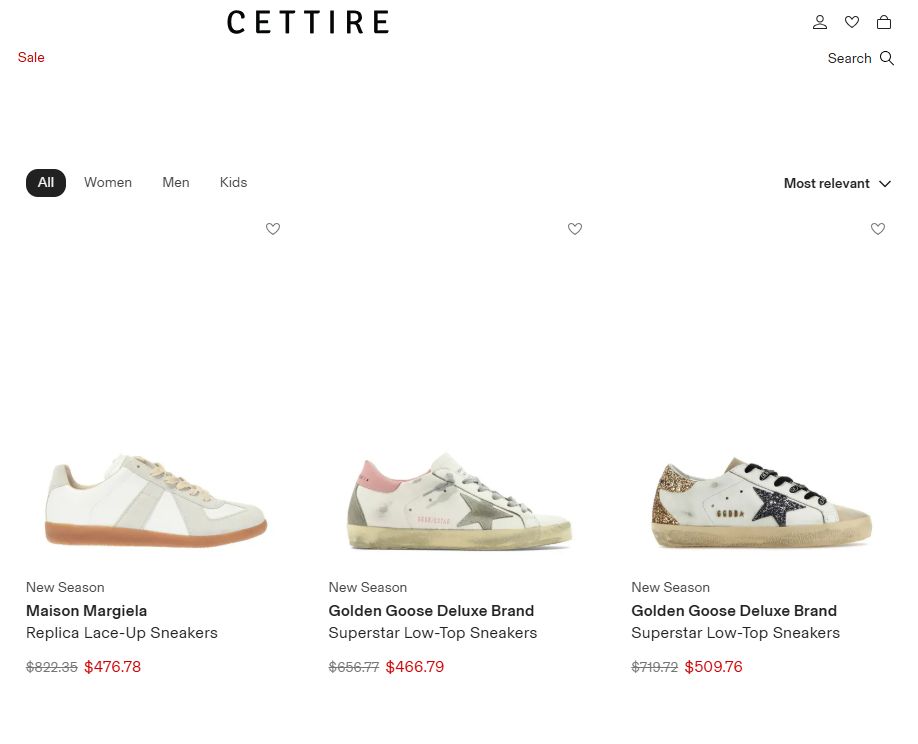
Task: Switch to the Men filter tab
Action: coord(176,183)
